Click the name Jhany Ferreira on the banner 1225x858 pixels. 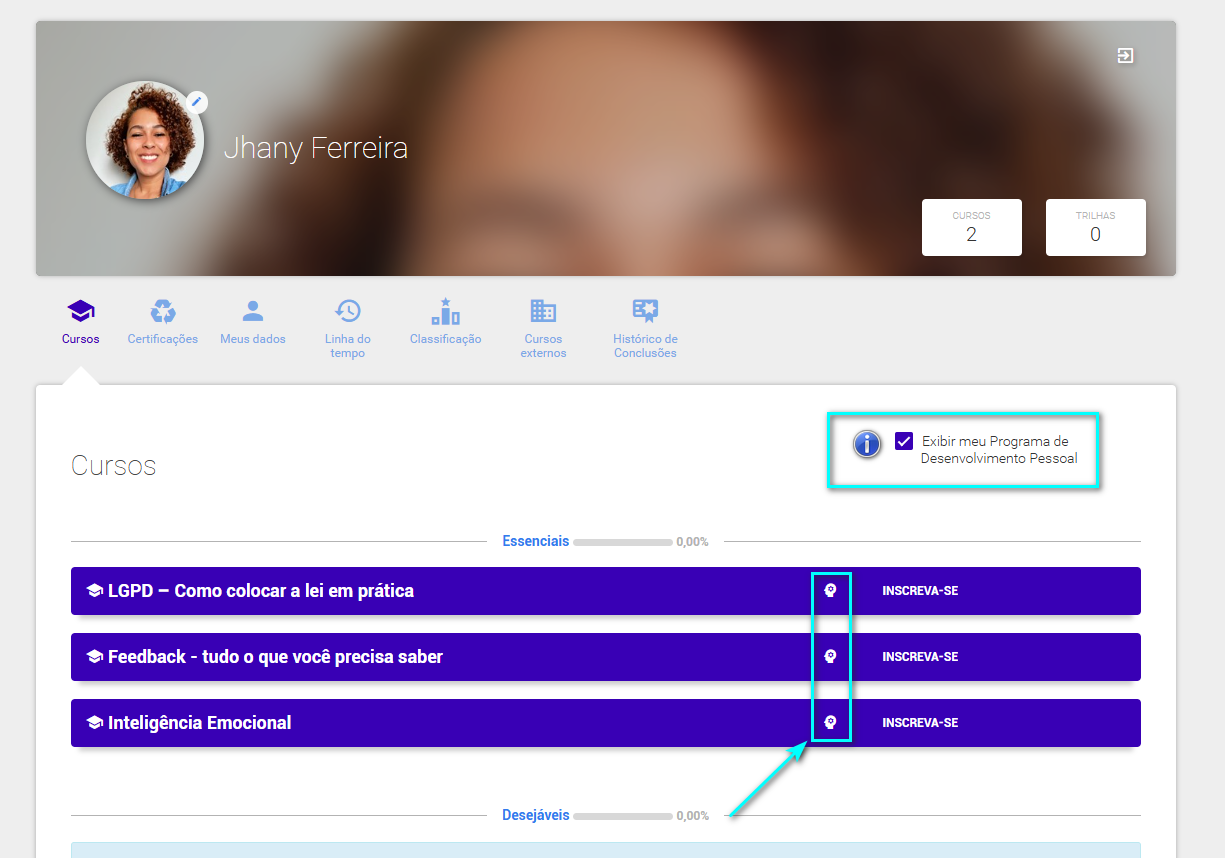pos(316,149)
